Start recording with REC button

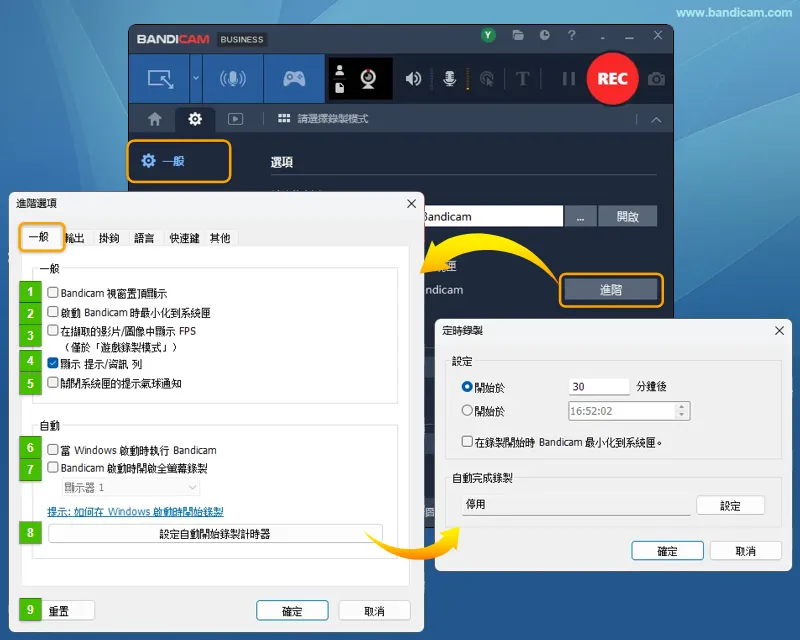(612, 79)
